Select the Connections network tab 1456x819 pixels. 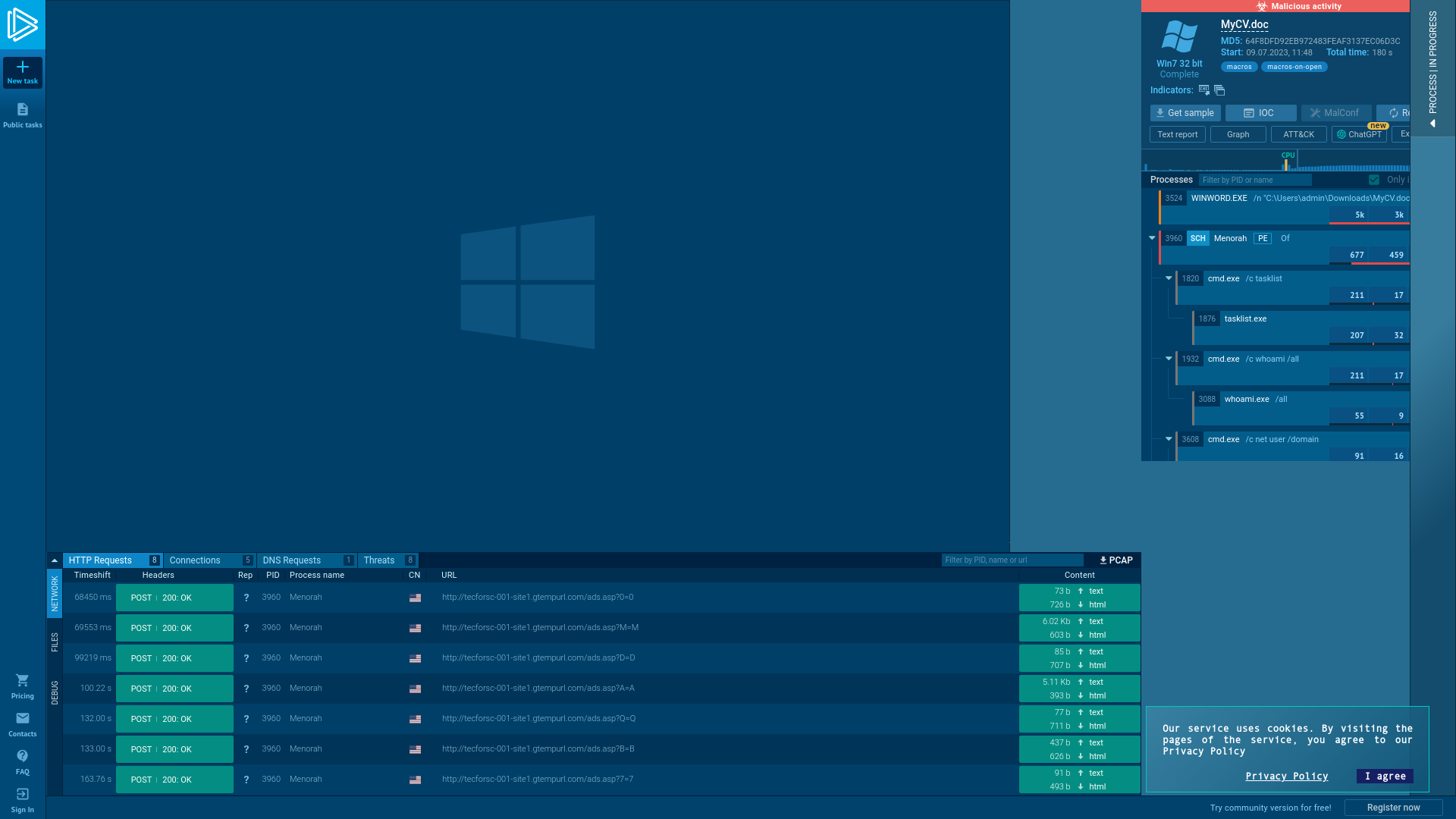194,560
